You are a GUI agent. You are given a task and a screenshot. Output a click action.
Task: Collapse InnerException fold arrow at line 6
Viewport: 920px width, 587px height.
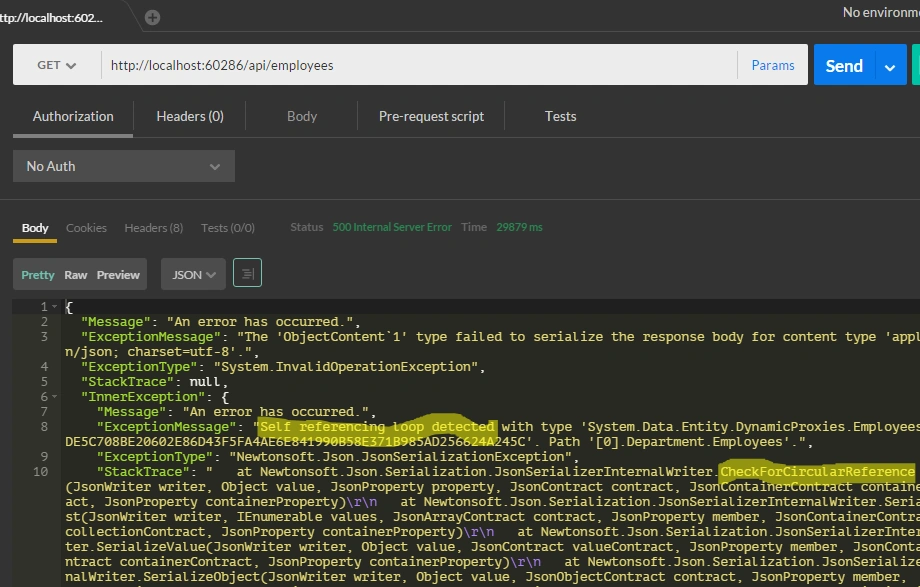55,397
